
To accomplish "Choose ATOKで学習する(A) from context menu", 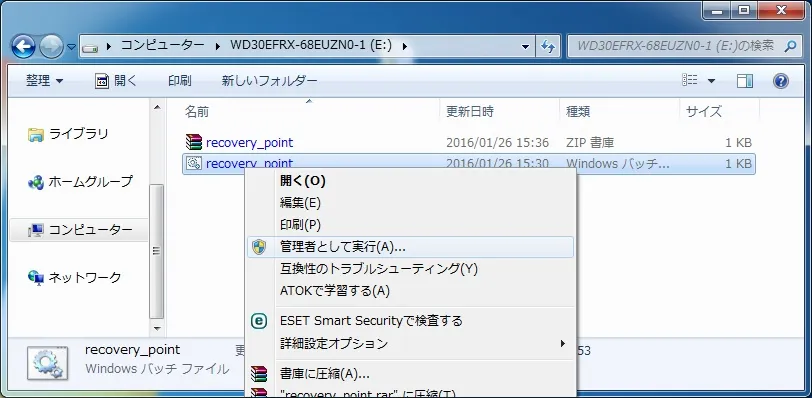I will [411, 291].
